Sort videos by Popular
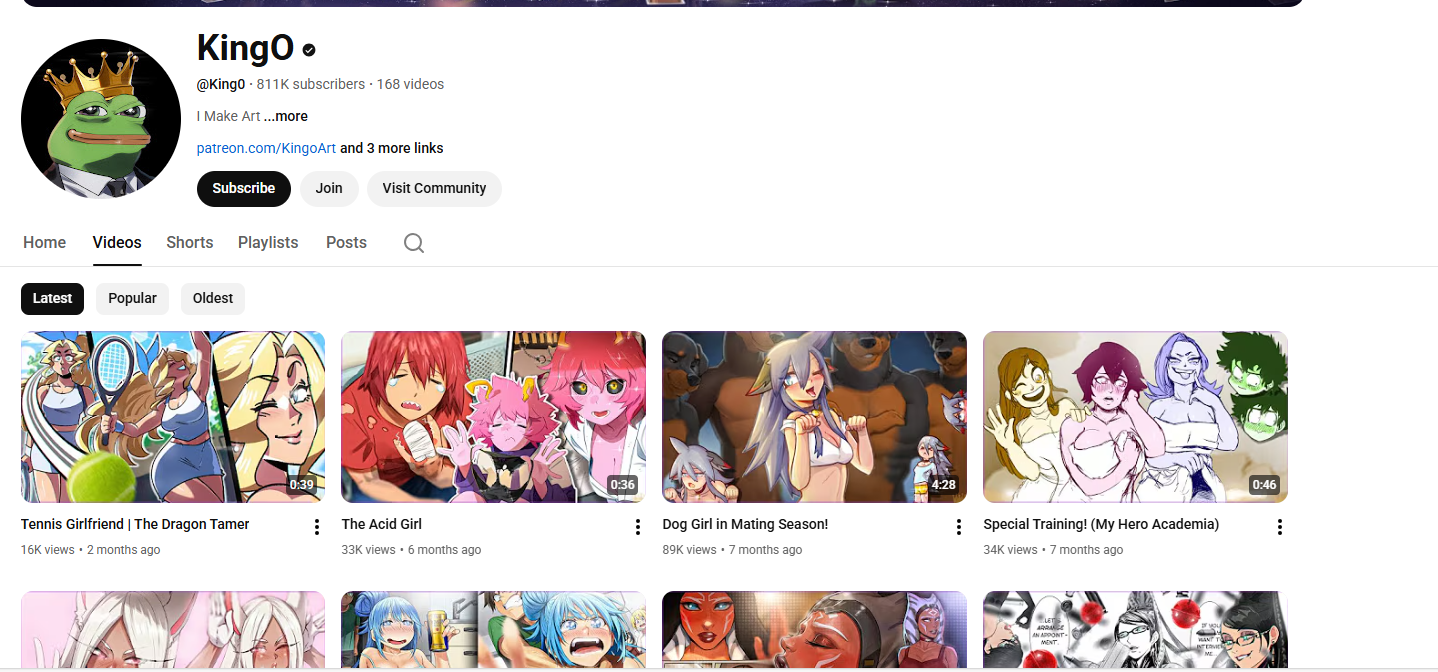The height and width of the screenshot is (672, 1438). pyautogui.click(x=132, y=298)
